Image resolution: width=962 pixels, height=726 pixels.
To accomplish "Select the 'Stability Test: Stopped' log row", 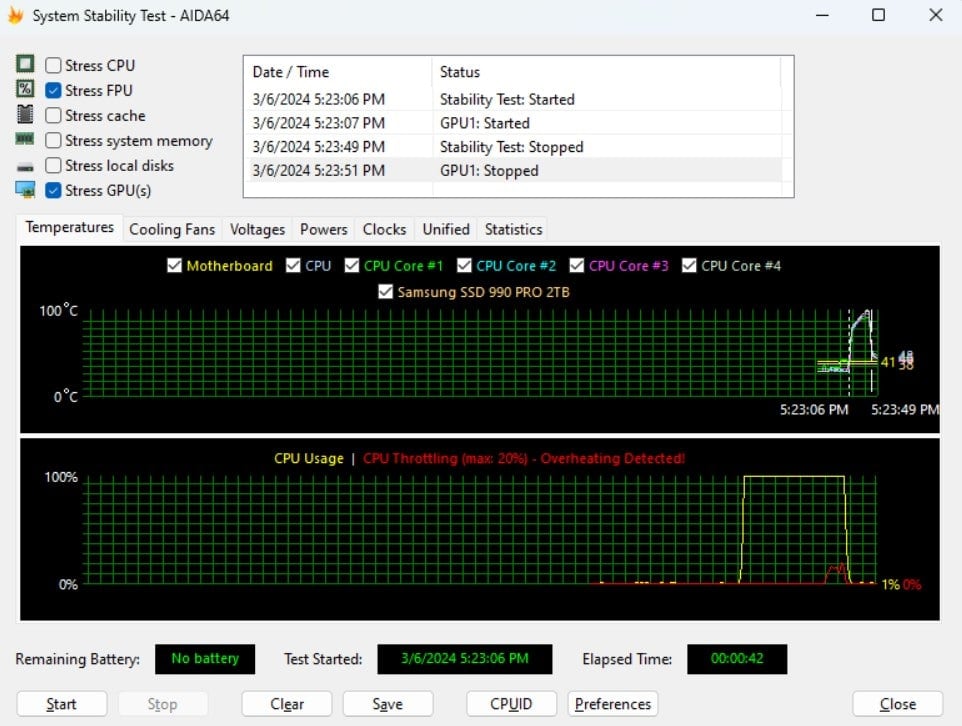I will coord(514,147).
